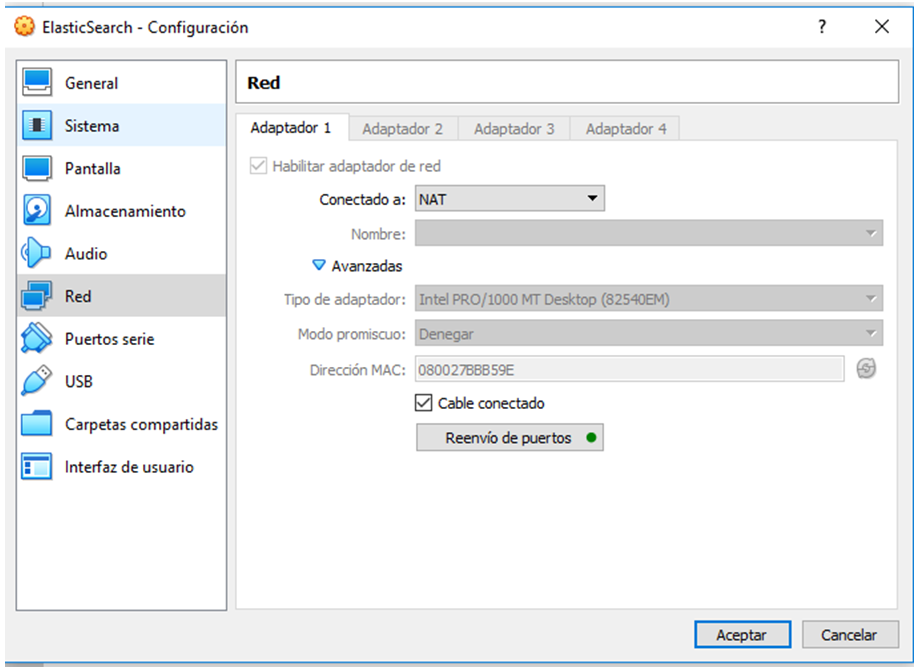Toggle Habilitar adaptador de red checkbox
This screenshot has width=918, height=670.
(258, 166)
